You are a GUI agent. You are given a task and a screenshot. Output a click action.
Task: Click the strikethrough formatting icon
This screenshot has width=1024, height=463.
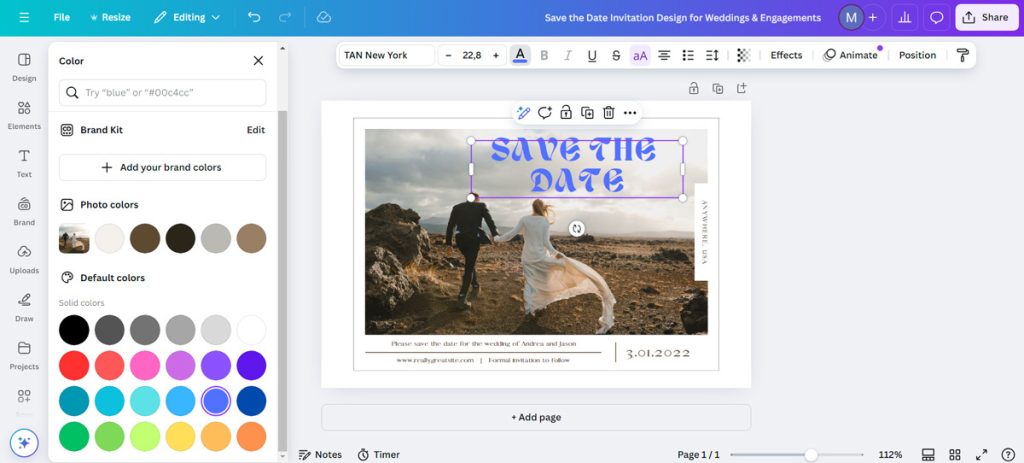tap(616, 55)
